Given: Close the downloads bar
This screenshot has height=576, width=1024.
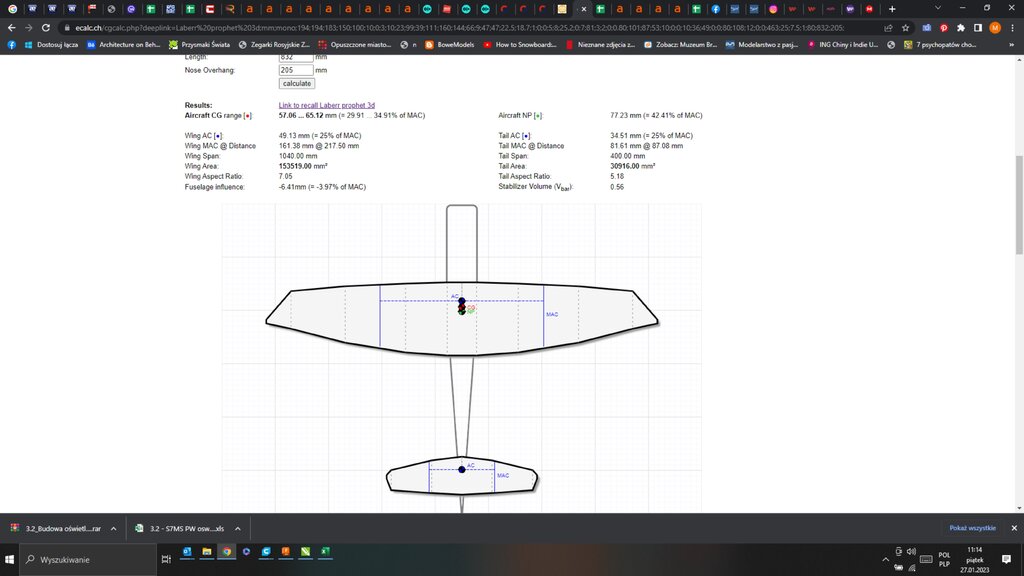Looking at the screenshot, I should [1013, 528].
